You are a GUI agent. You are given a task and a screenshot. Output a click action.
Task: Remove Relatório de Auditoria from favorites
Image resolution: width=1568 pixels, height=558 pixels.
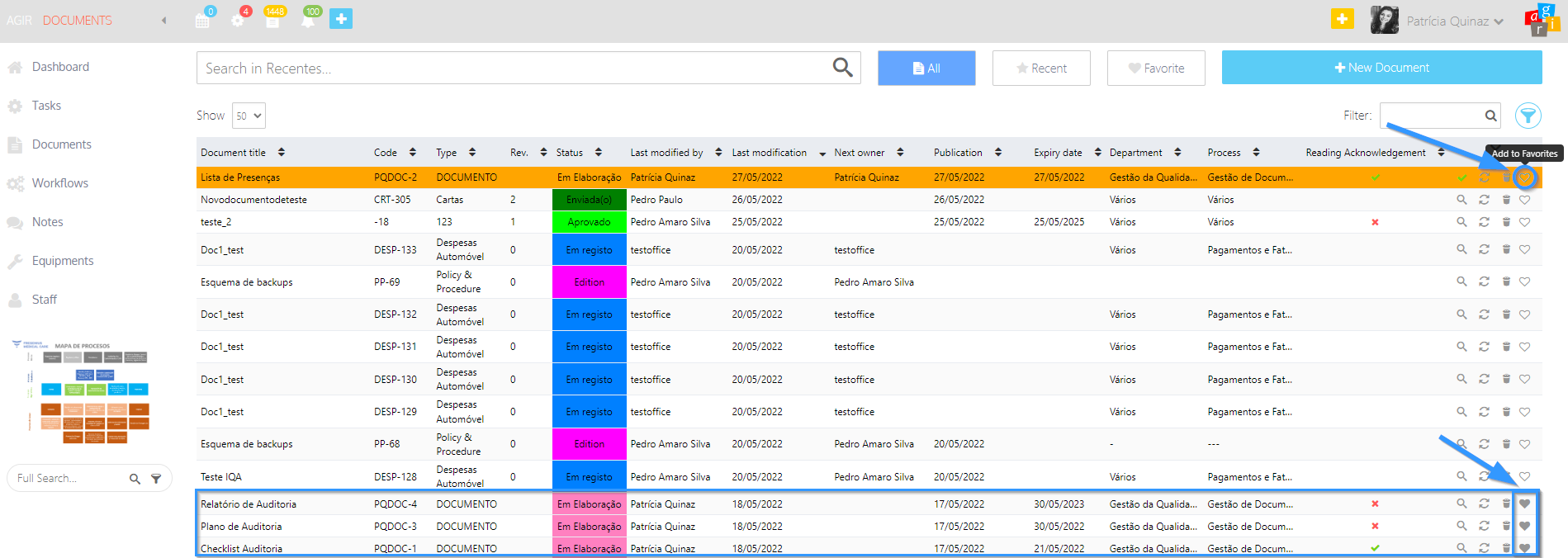click(x=1525, y=504)
